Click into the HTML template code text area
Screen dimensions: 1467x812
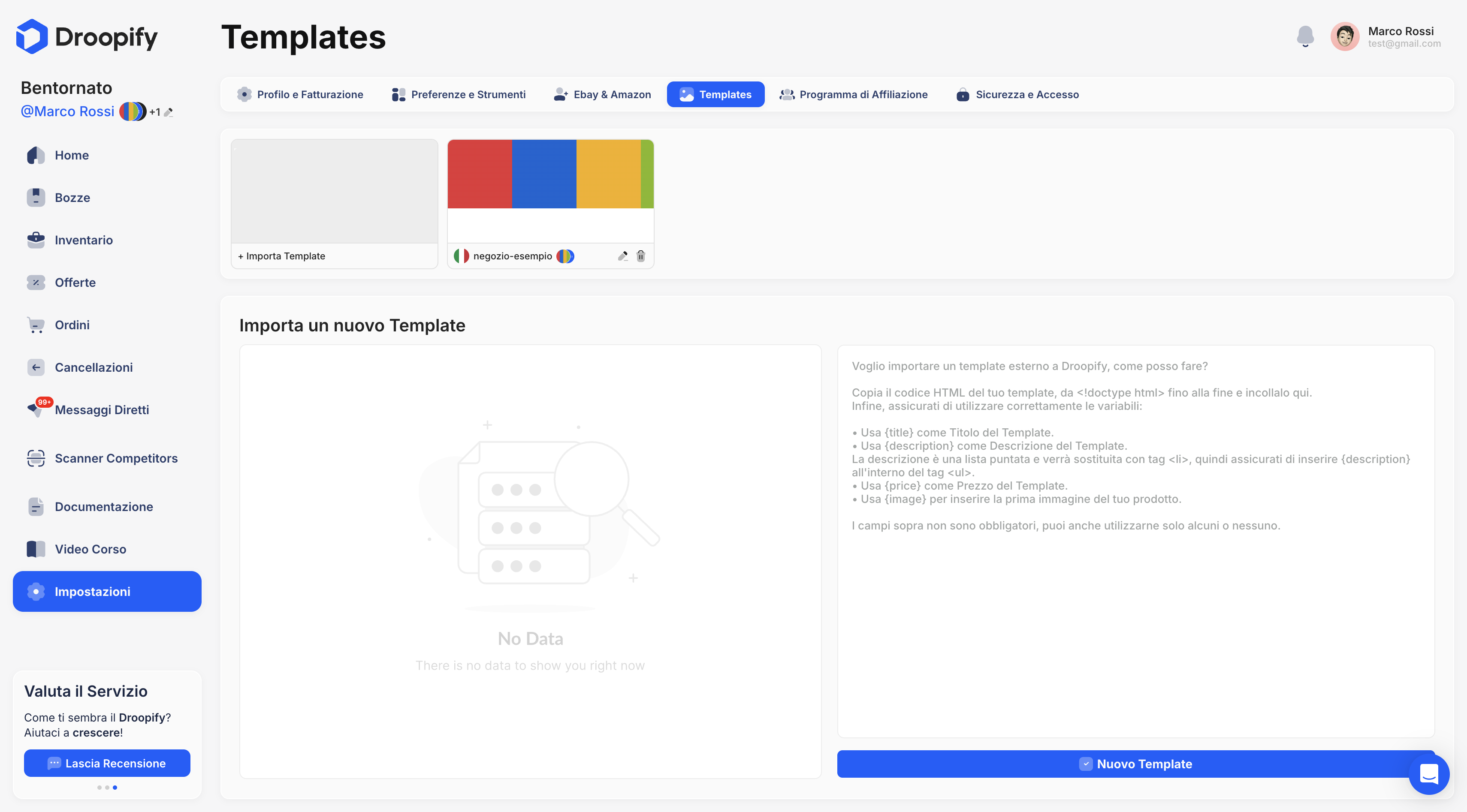tap(1135, 541)
